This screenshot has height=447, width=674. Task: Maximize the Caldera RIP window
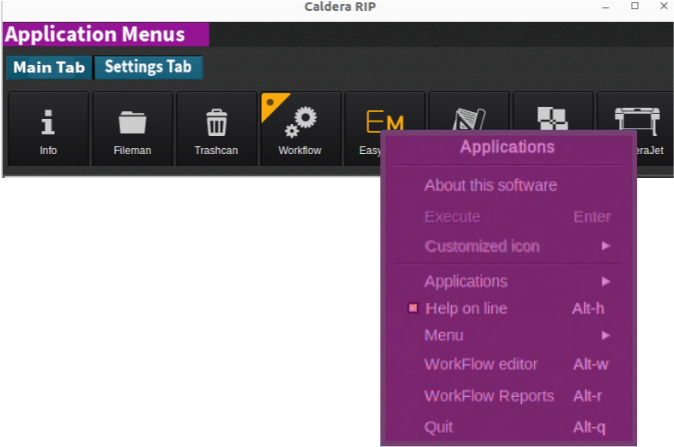tap(635, 6)
